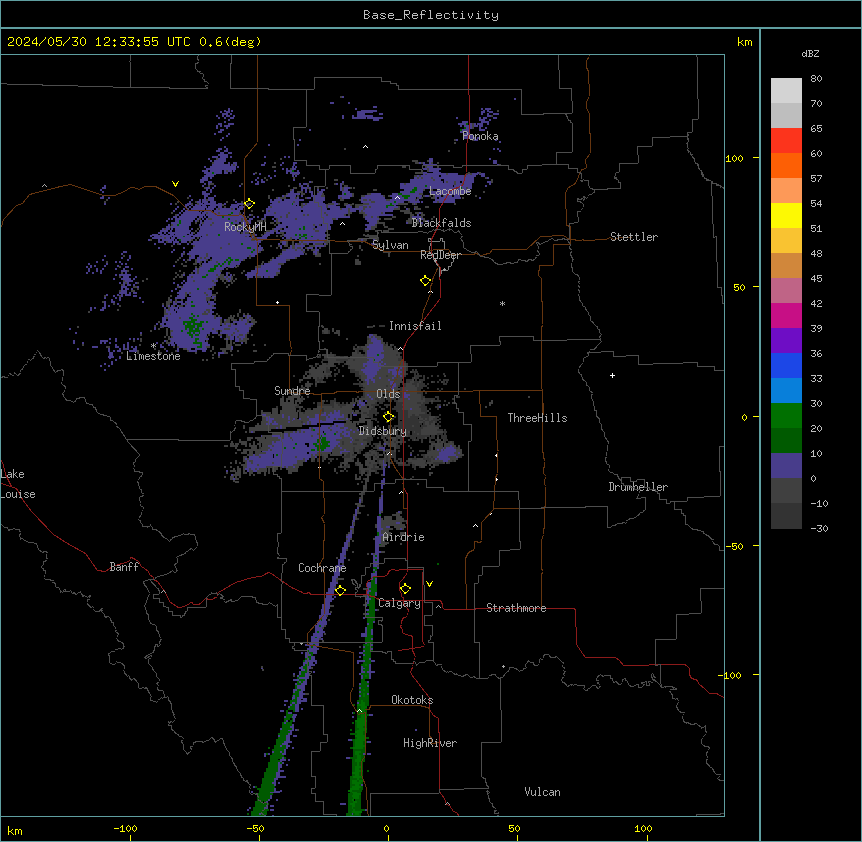Image resolution: width=862 pixels, height=842 pixels.
Task: Select the Innisfail label
Action: tap(415, 326)
